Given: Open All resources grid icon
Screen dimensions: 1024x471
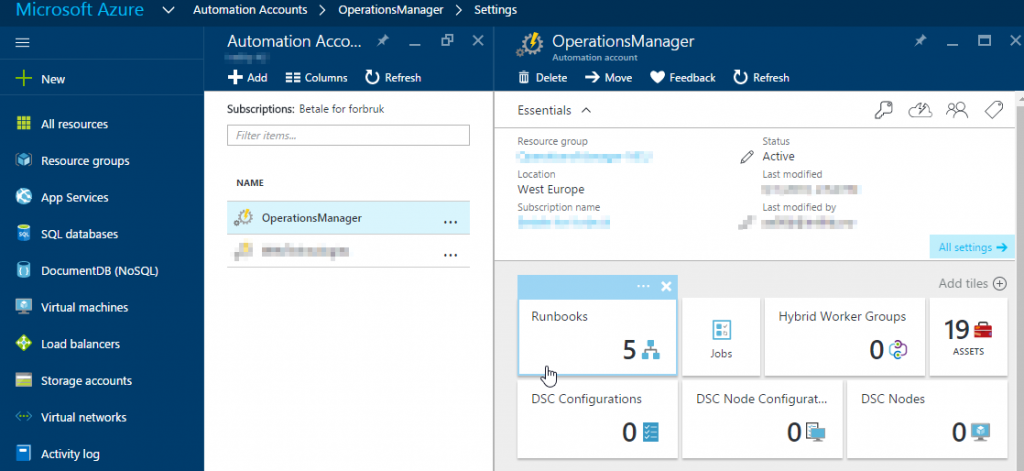Looking at the screenshot, I should [x=24, y=123].
